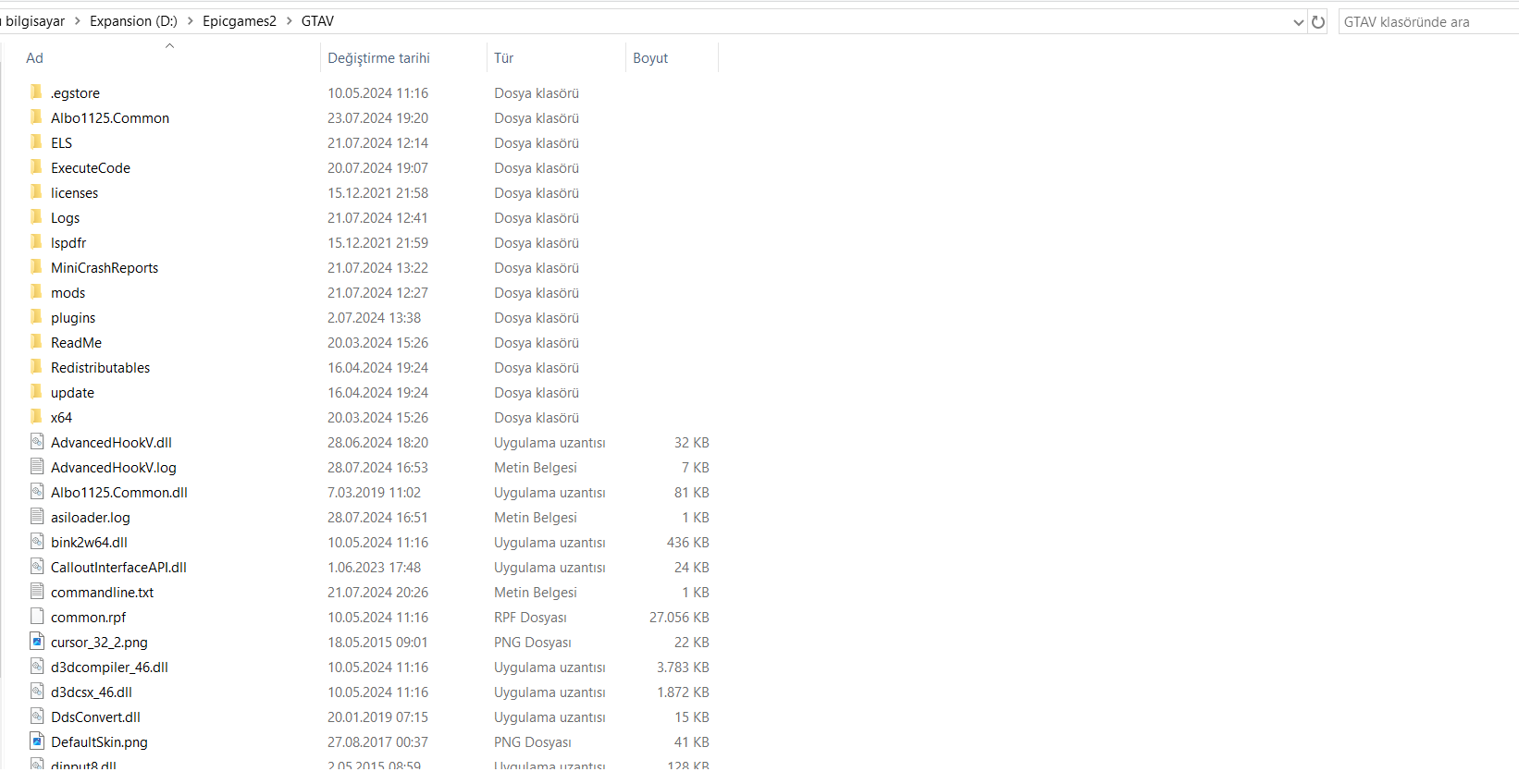Expand the chevron before Expansion (D:)
The image size is (1519, 784).
(x=78, y=21)
